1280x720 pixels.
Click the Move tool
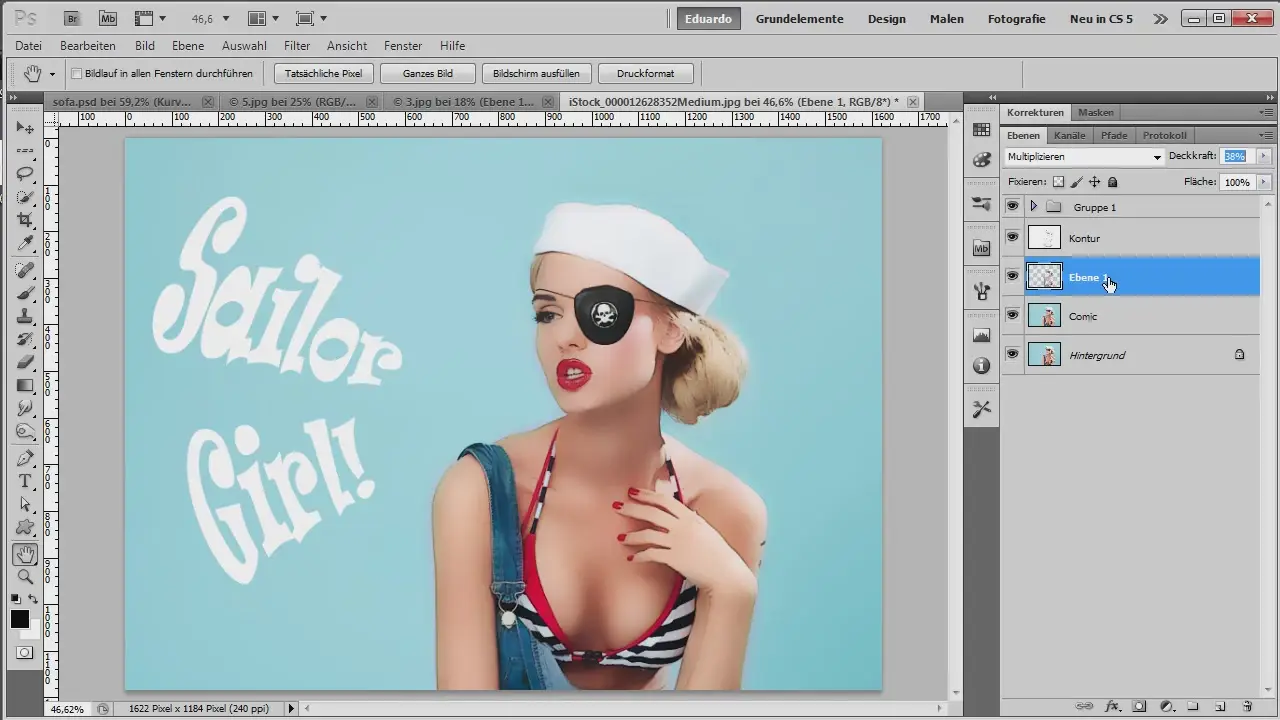tap(25, 128)
